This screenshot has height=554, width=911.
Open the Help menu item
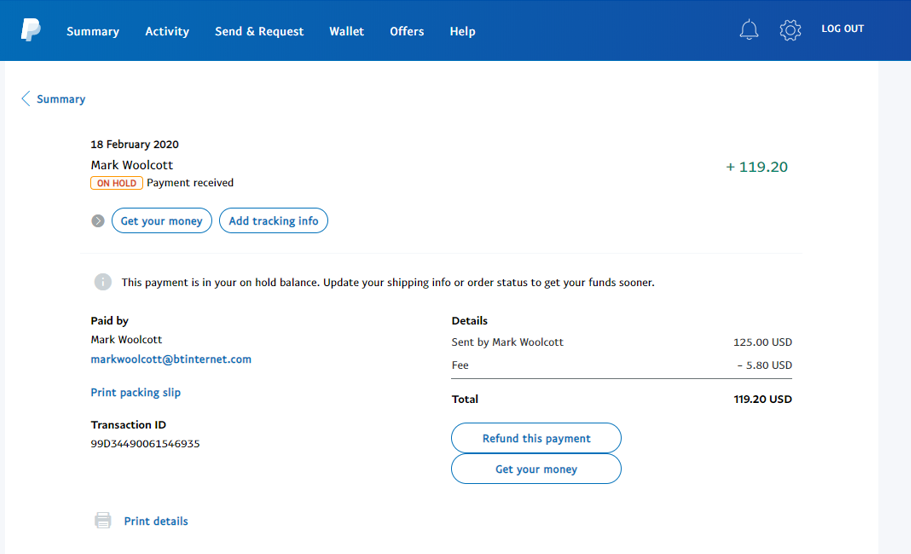(462, 31)
